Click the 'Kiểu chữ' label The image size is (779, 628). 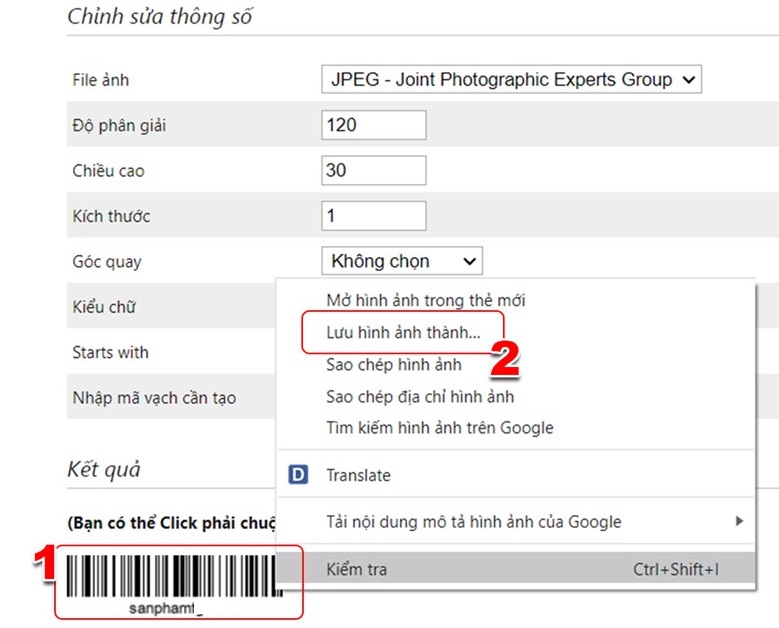[x=104, y=307]
